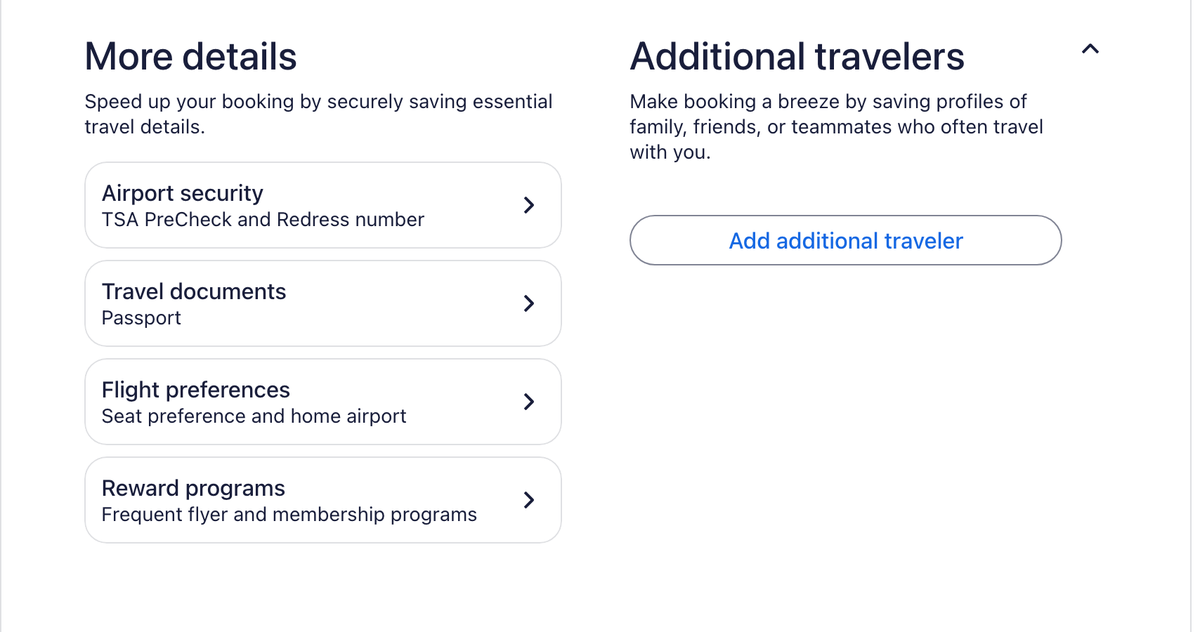Click the arrow icon on Travel documents
This screenshot has width=1200, height=632.
click(529, 303)
